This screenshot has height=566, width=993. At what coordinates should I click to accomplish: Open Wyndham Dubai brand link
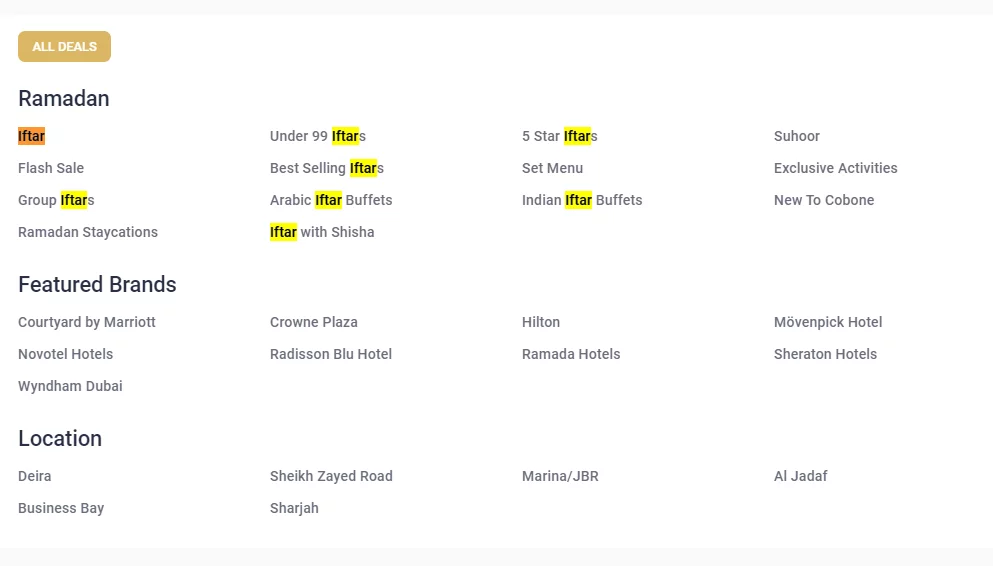point(70,386)
